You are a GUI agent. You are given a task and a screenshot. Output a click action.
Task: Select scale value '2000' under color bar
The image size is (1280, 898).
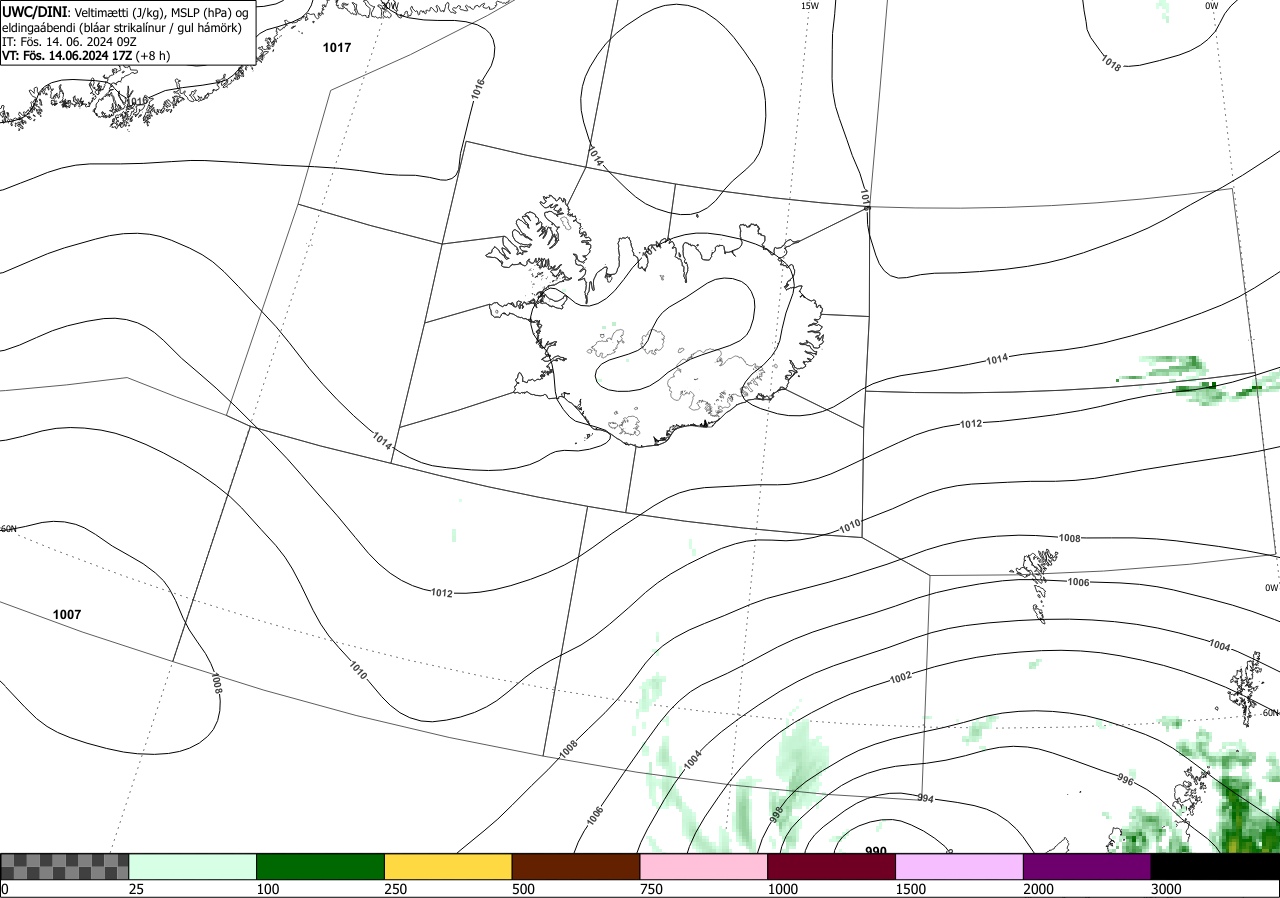pyautogui.click(x=1039, y=888)
